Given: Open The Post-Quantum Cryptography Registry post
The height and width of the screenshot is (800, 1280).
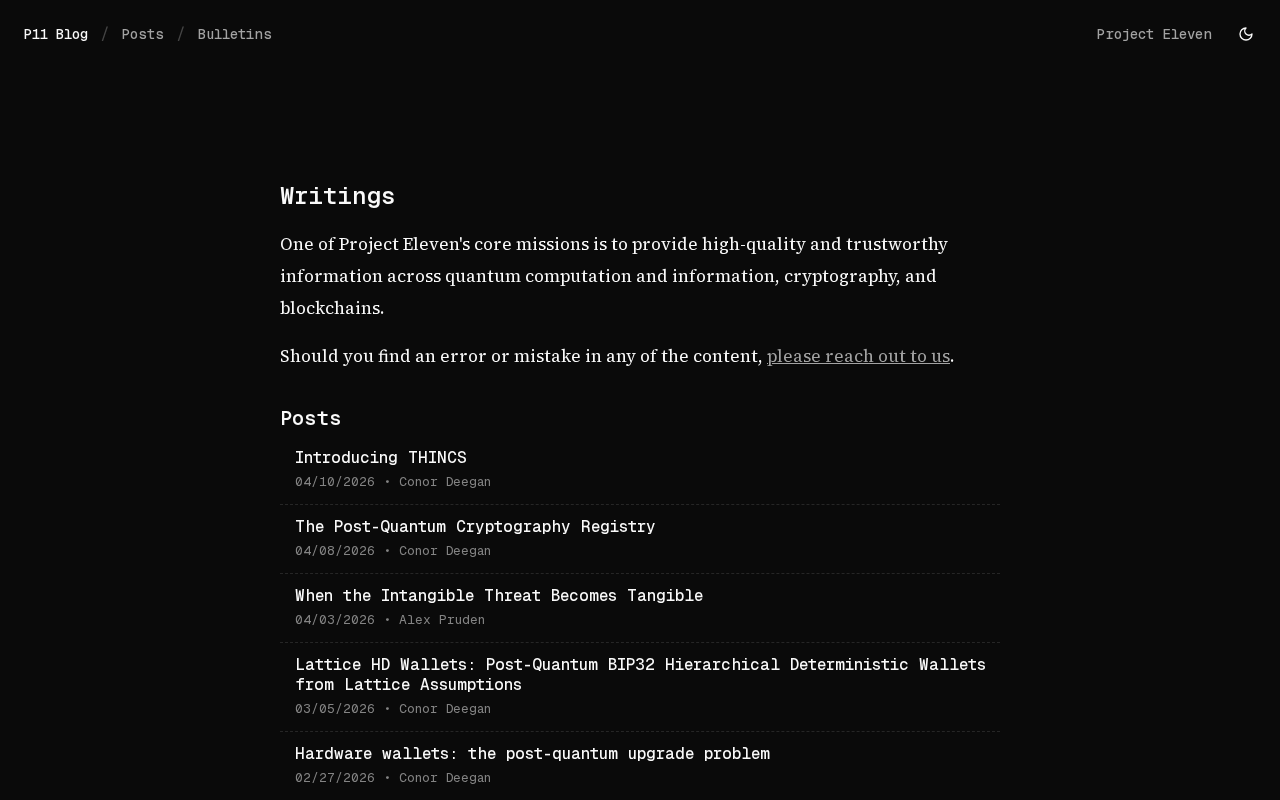Looking at the screenshot, I should (475, 526).
